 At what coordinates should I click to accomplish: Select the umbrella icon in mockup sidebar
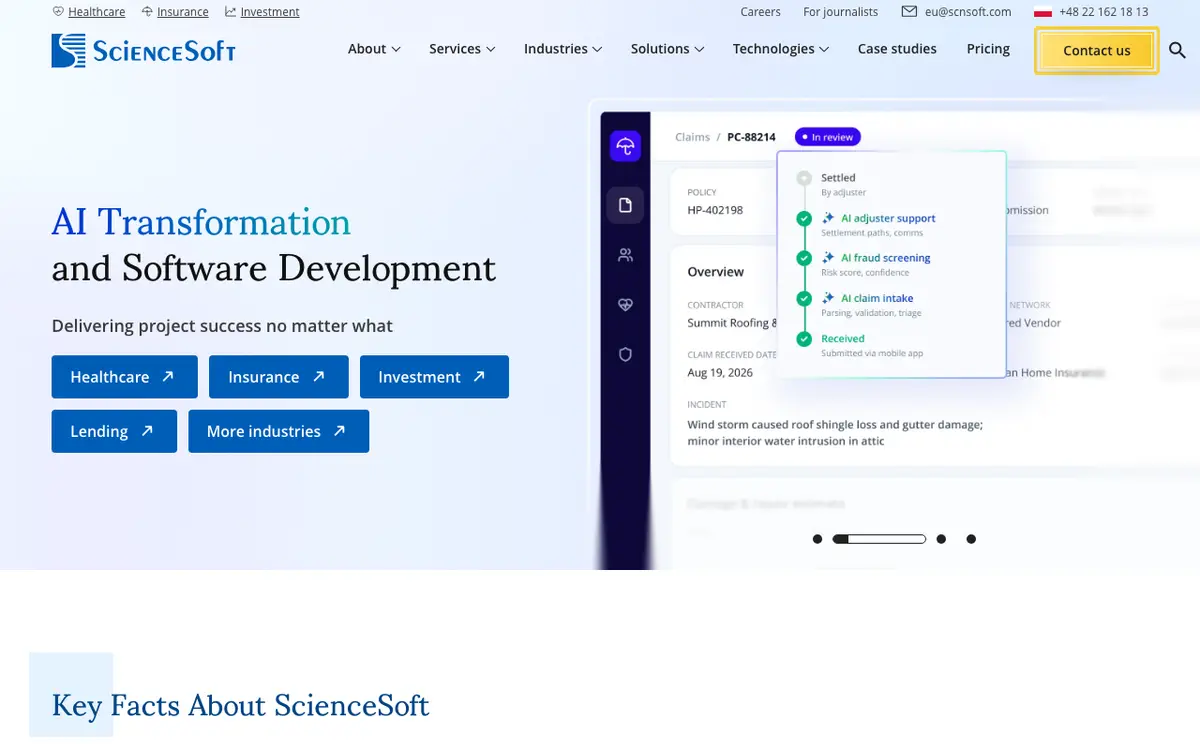[x=625, y=147]
